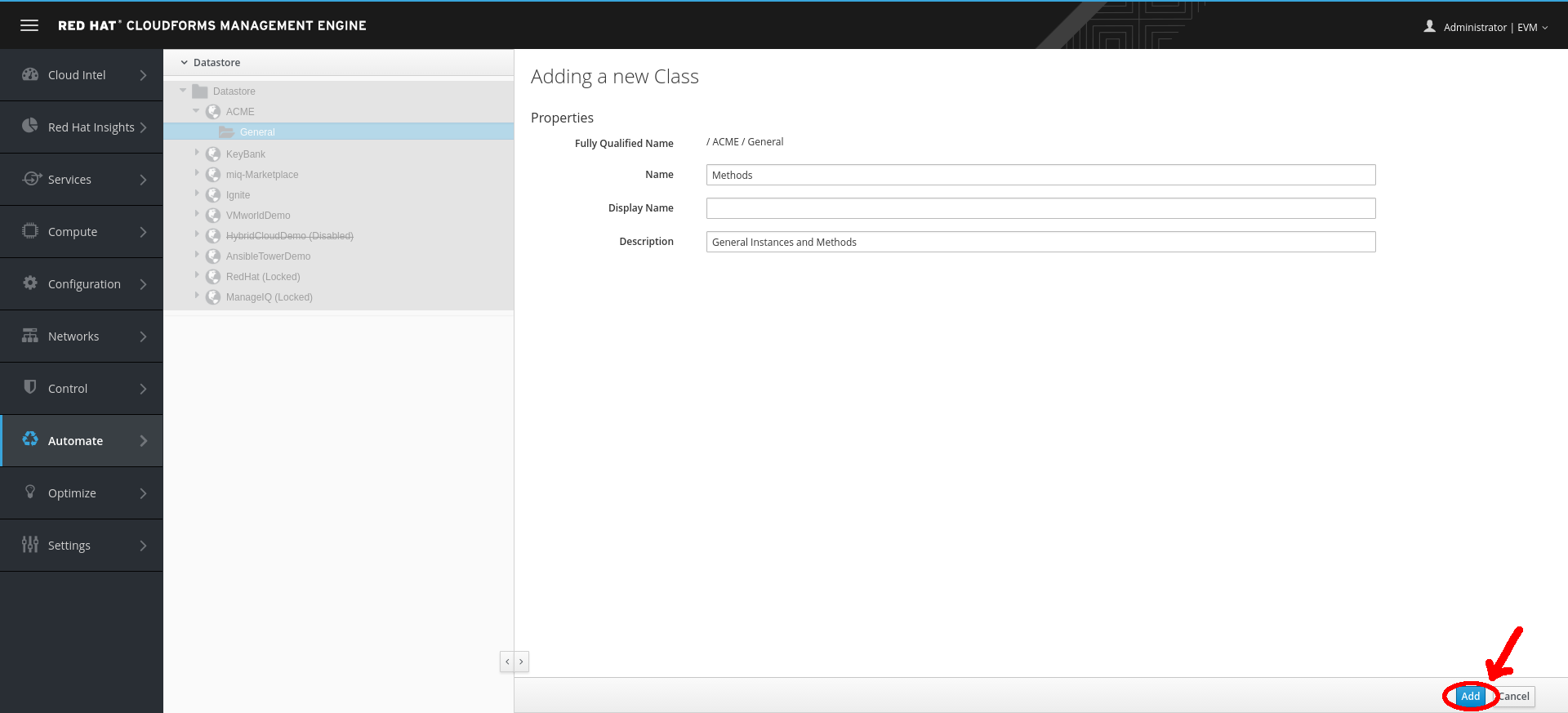
Task: Toggle the hamburger navigation menu
Action: pos(29,25)
